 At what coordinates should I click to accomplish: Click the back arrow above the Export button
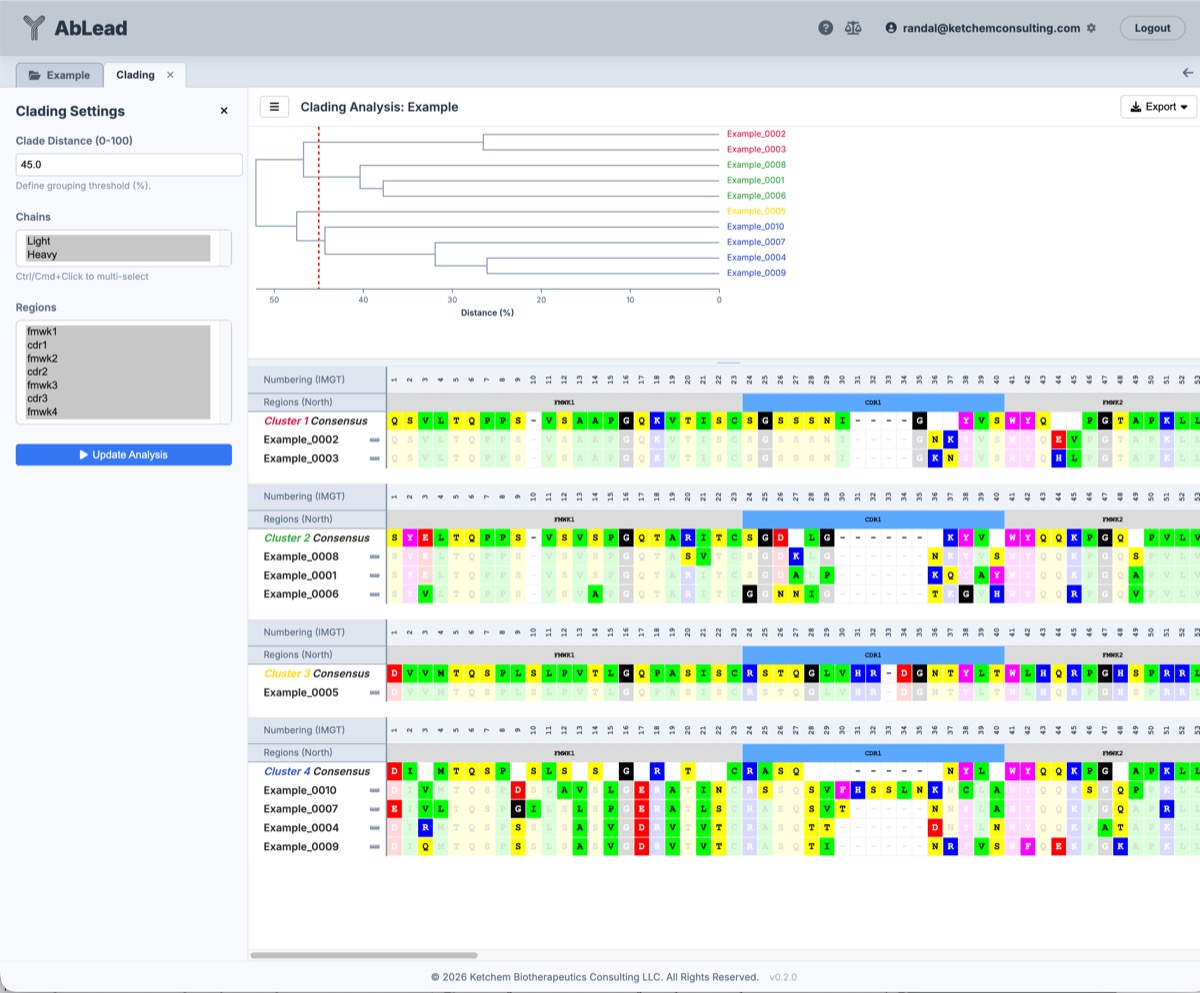[1187, 72]
